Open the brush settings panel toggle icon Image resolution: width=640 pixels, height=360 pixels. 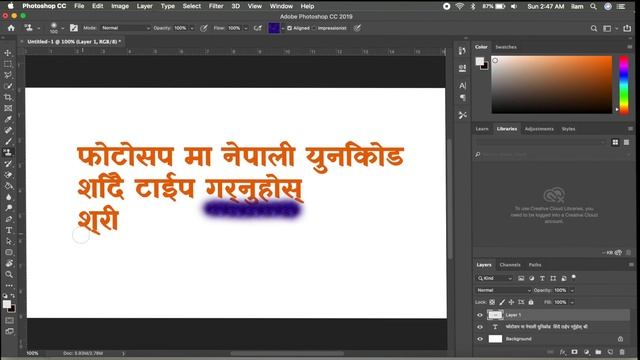click(74, 28)
